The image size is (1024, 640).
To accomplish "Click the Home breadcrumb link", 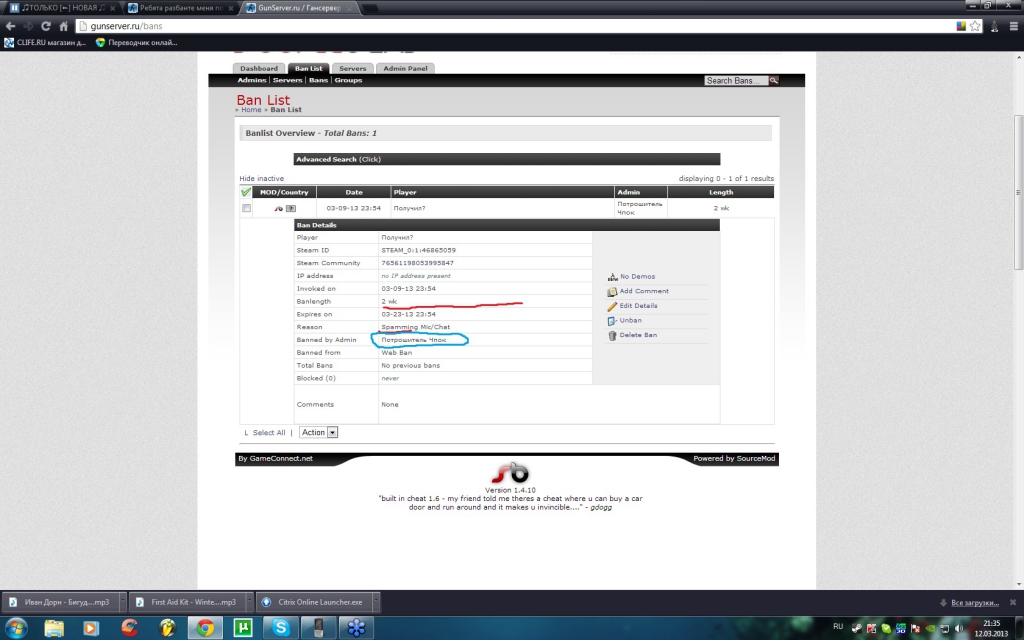I will [251, 110].
